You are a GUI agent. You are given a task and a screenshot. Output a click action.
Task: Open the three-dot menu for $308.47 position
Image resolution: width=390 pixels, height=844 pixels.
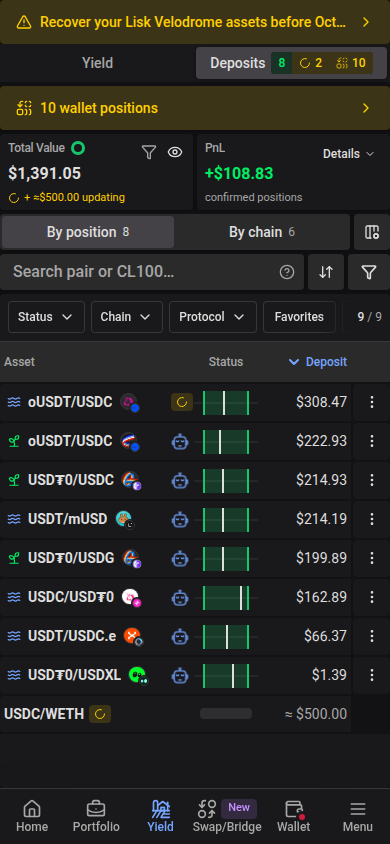click(x=371, y=402)
